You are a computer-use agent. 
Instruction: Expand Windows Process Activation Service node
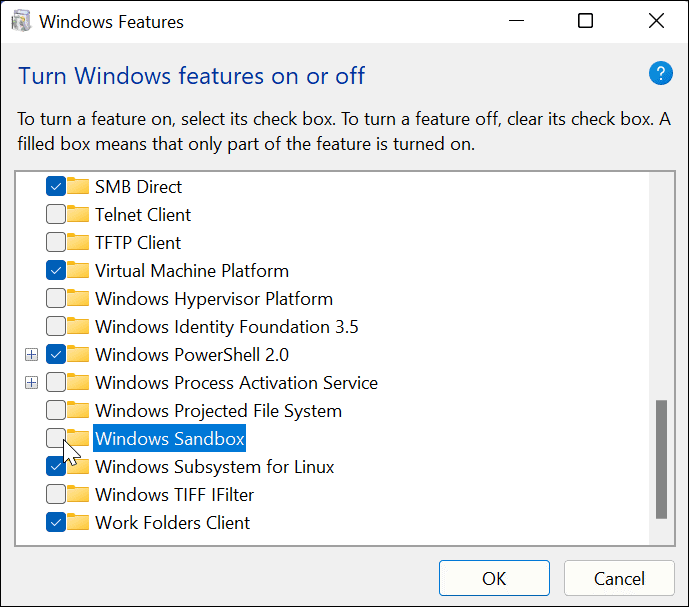coord(32,382)
